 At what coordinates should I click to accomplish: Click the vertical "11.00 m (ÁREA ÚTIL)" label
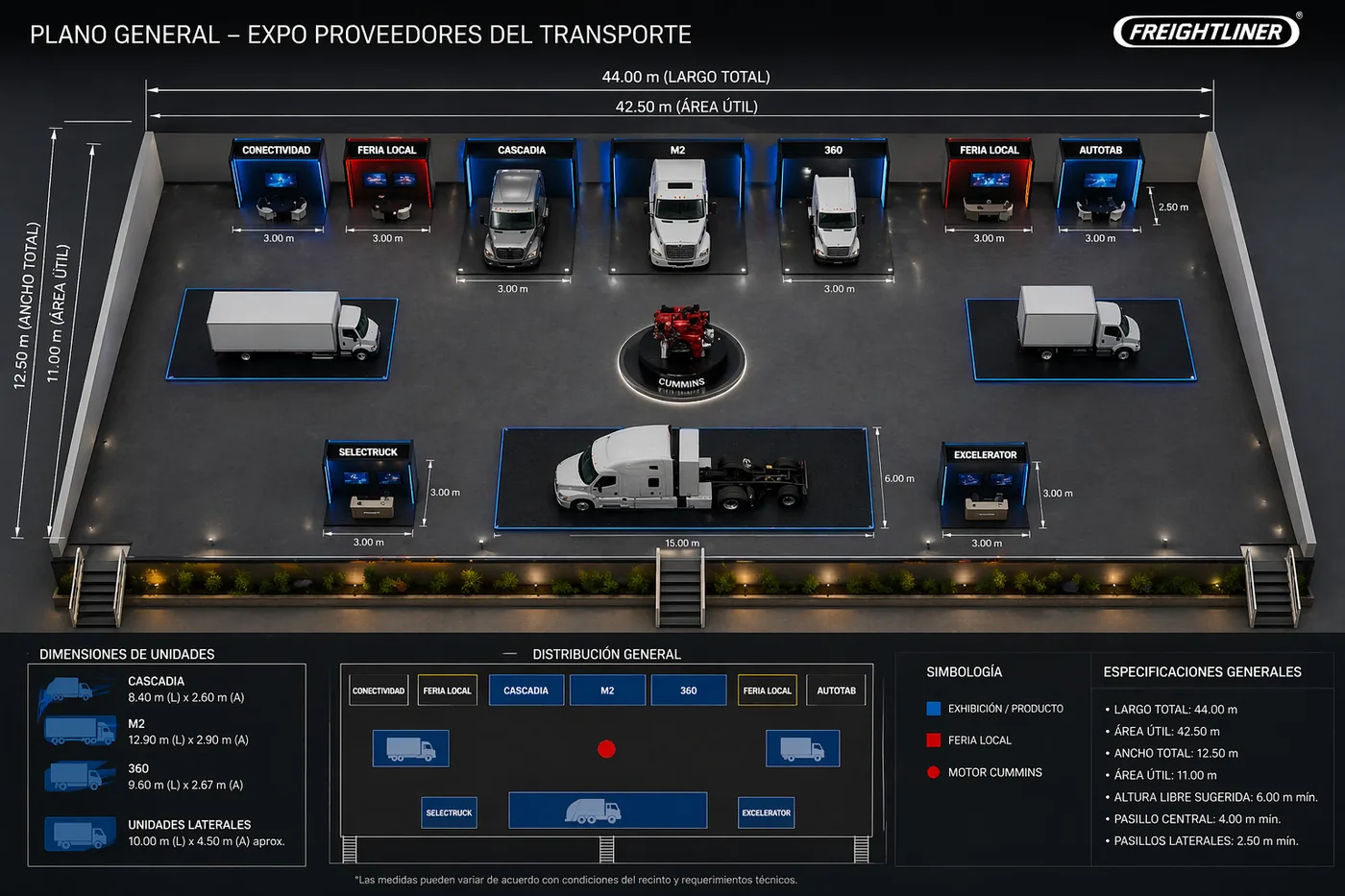point(58,313)
